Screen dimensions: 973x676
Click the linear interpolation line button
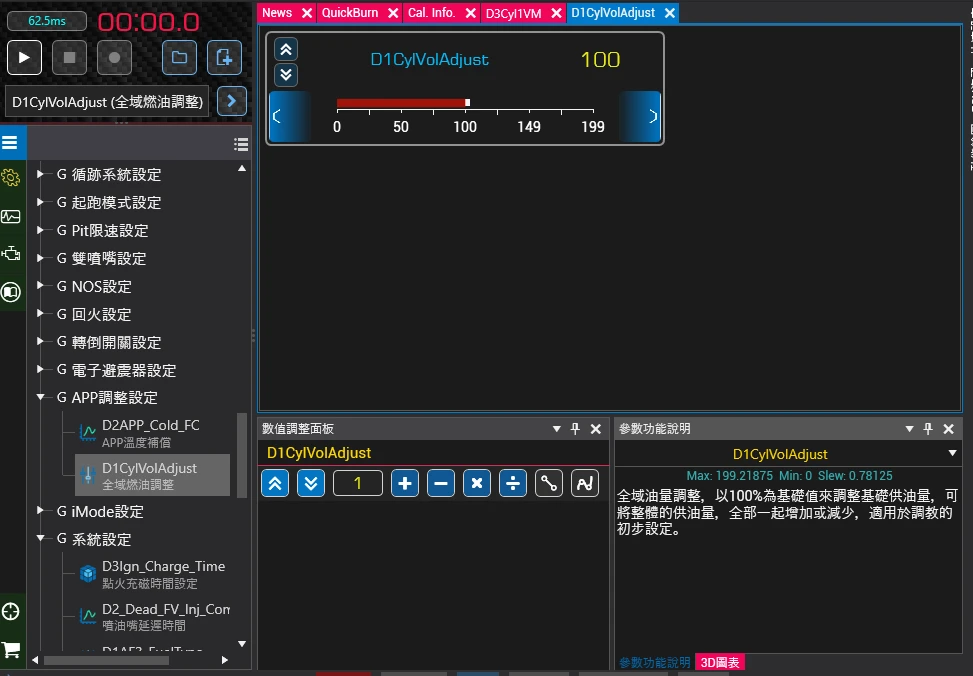(549, 484)
